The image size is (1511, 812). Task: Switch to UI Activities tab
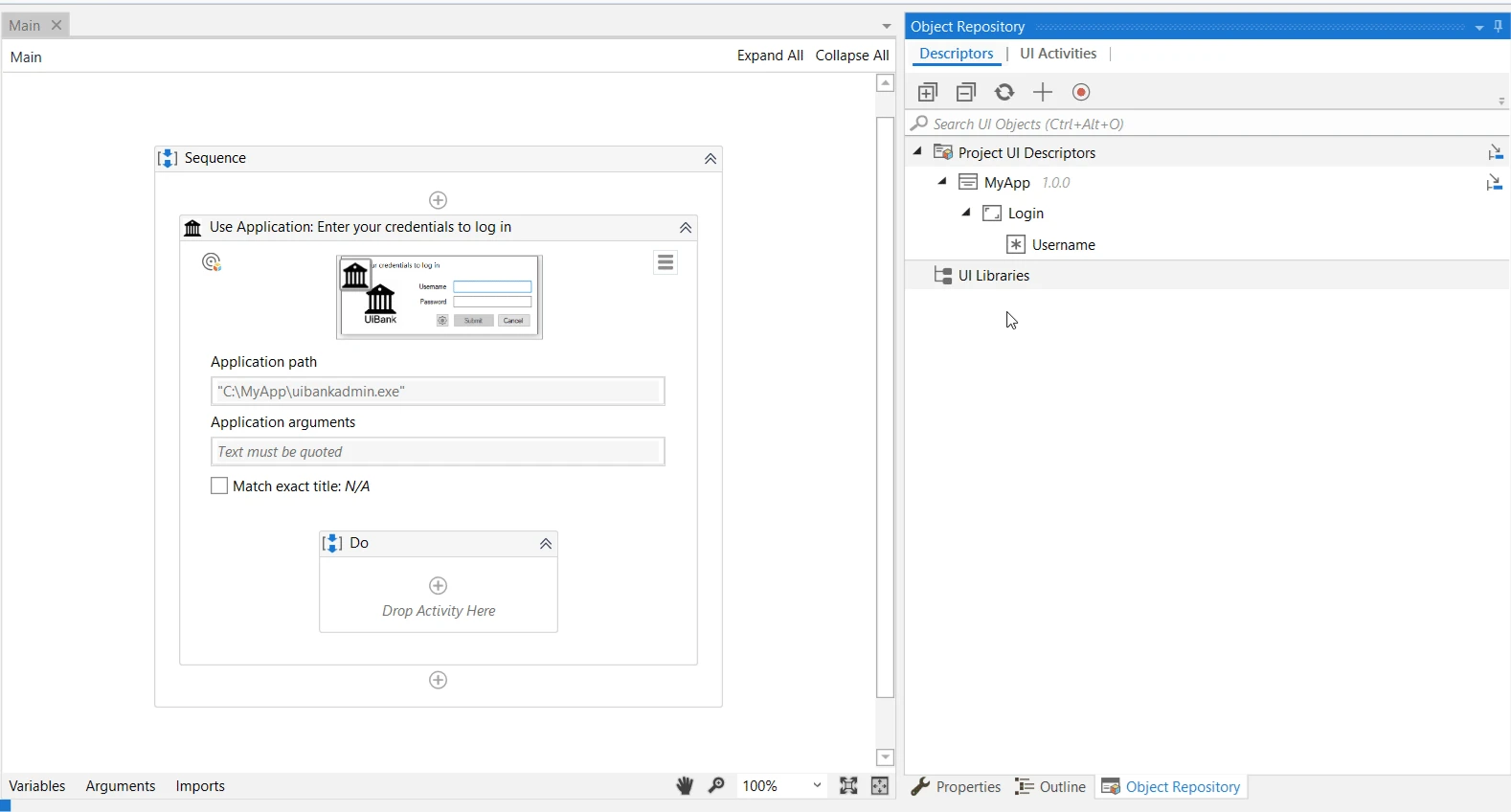click(1058, 54)
